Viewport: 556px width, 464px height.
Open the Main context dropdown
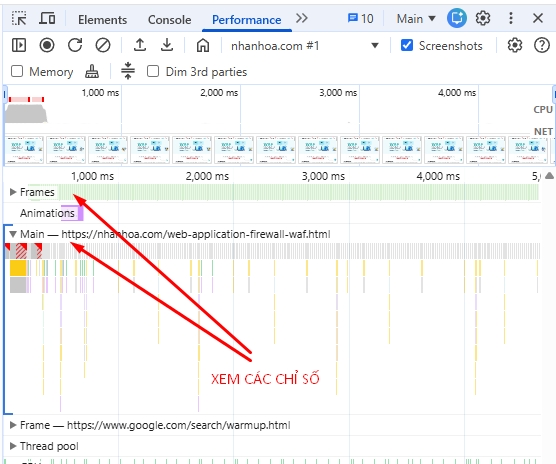[416, 18]
